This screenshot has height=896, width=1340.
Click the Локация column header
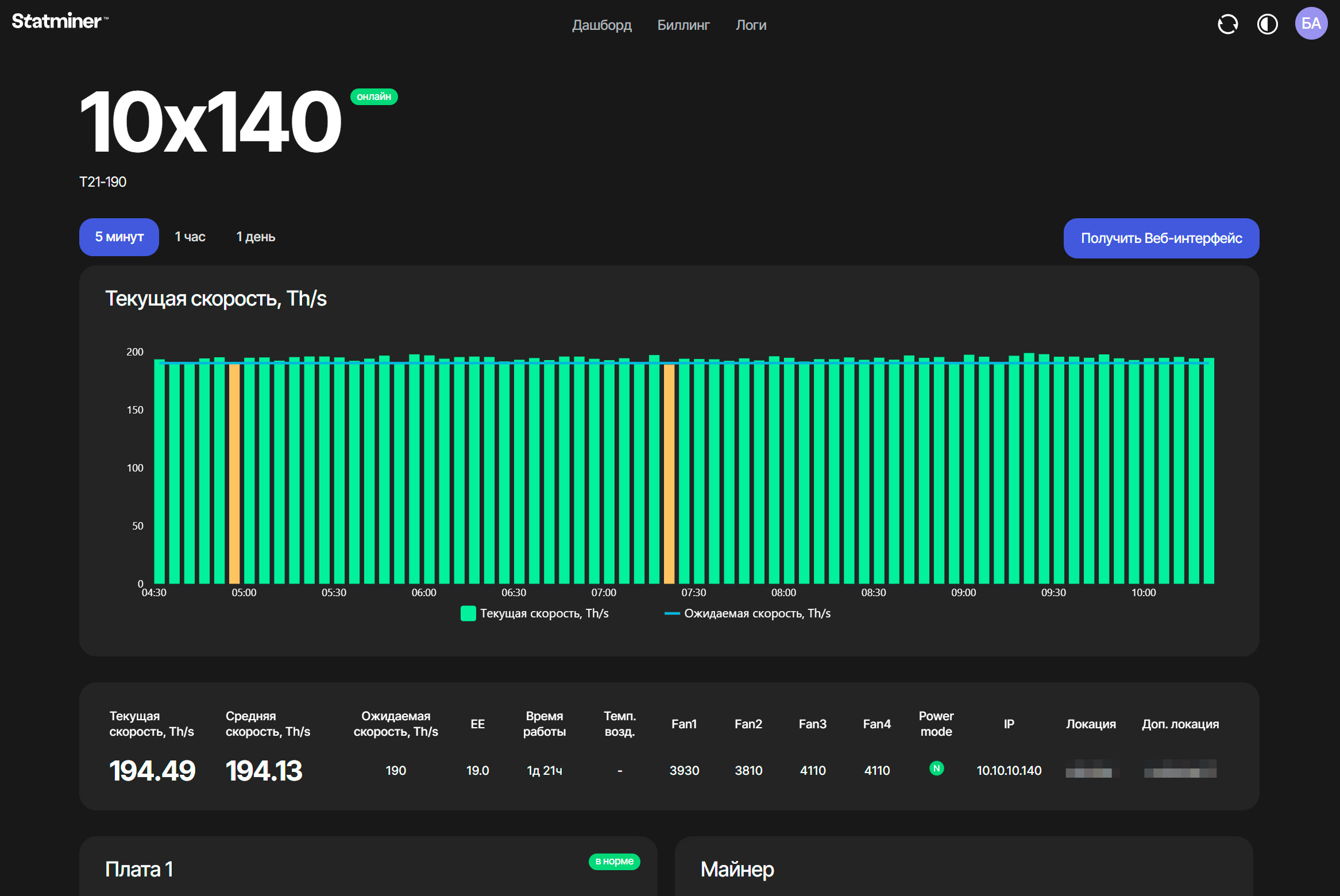1091,724
